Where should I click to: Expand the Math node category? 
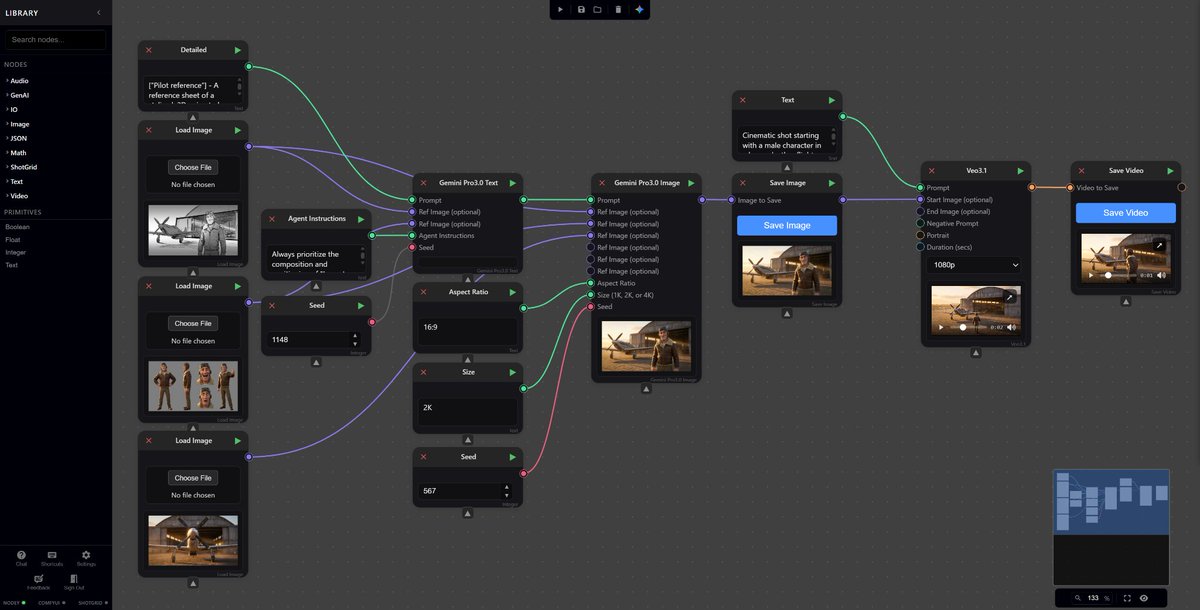18,153
